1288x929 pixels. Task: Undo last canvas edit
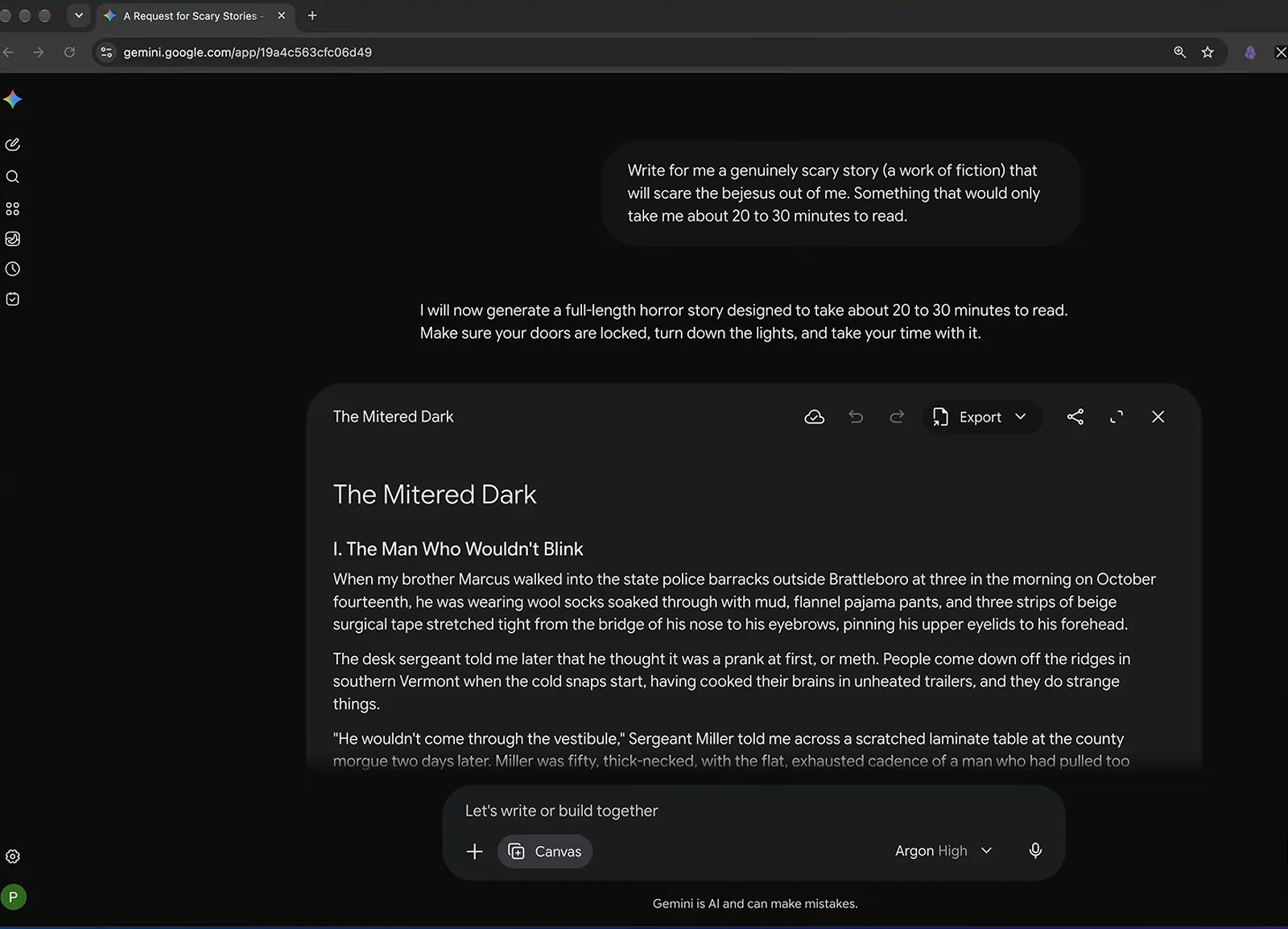pyautogui.click(x=856, y=417)
